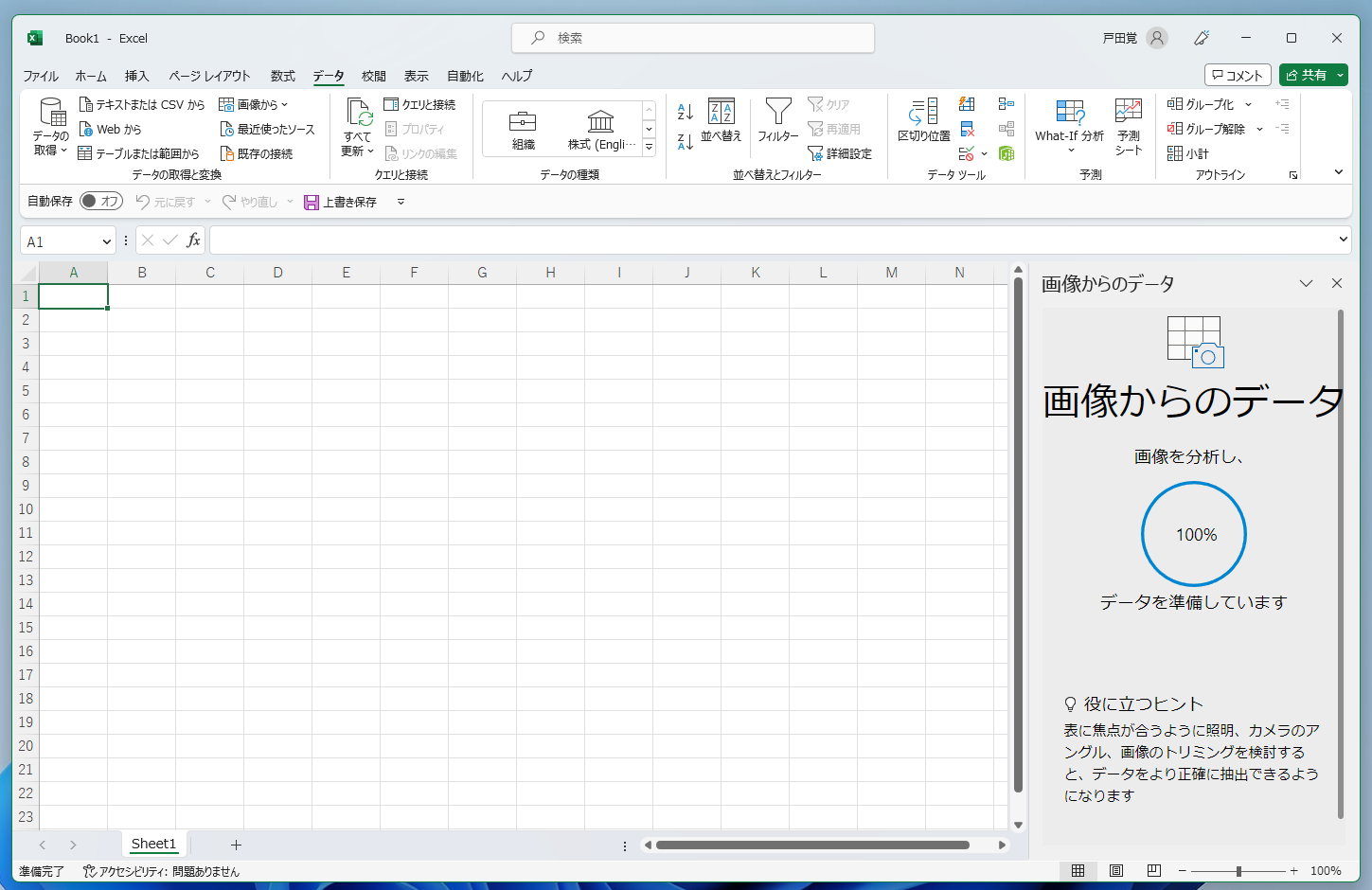Open What-If 分析 menu
Viewport: 1372px width, 890px height.
point(1070,127)
